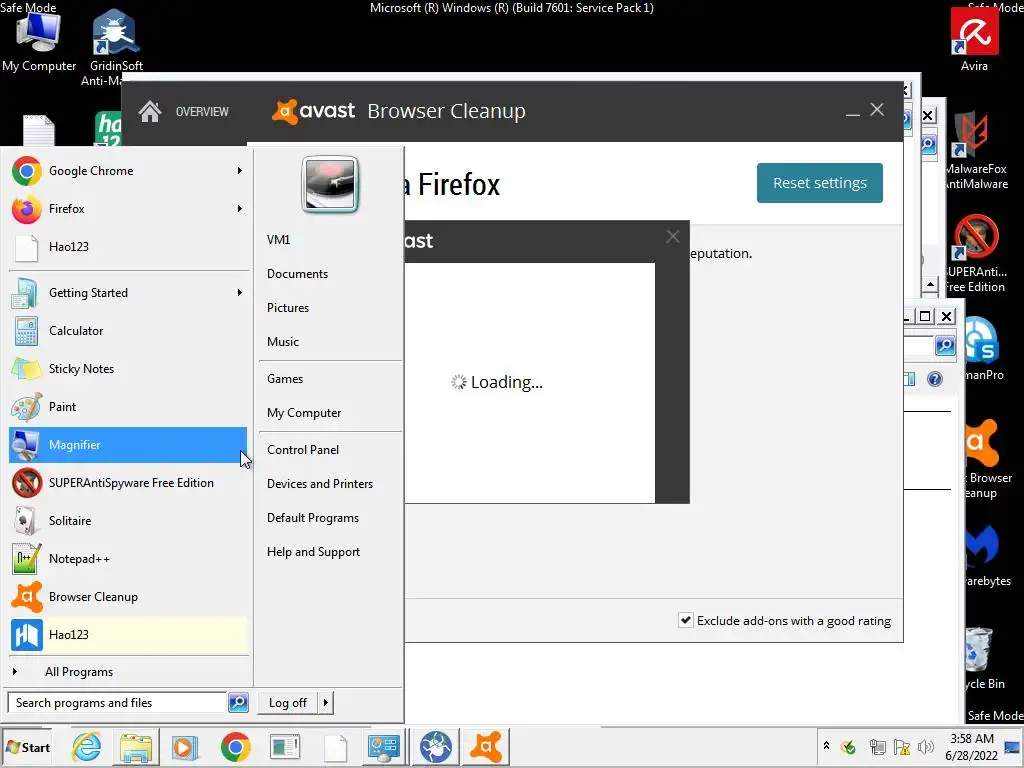Click the volume speaker tray icon
Image resolution: width=1024 pixels, height=768 pixels.
point(925,747)
